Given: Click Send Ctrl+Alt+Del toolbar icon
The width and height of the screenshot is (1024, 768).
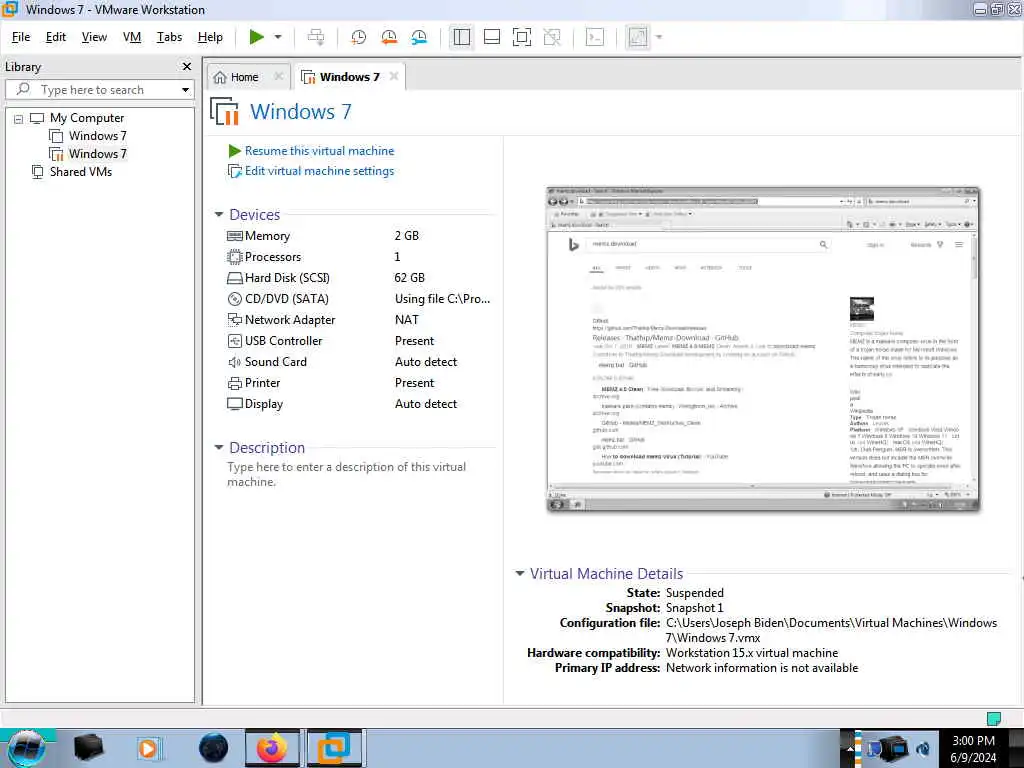Looking at the screenshot, I should [x=316, y=37].
